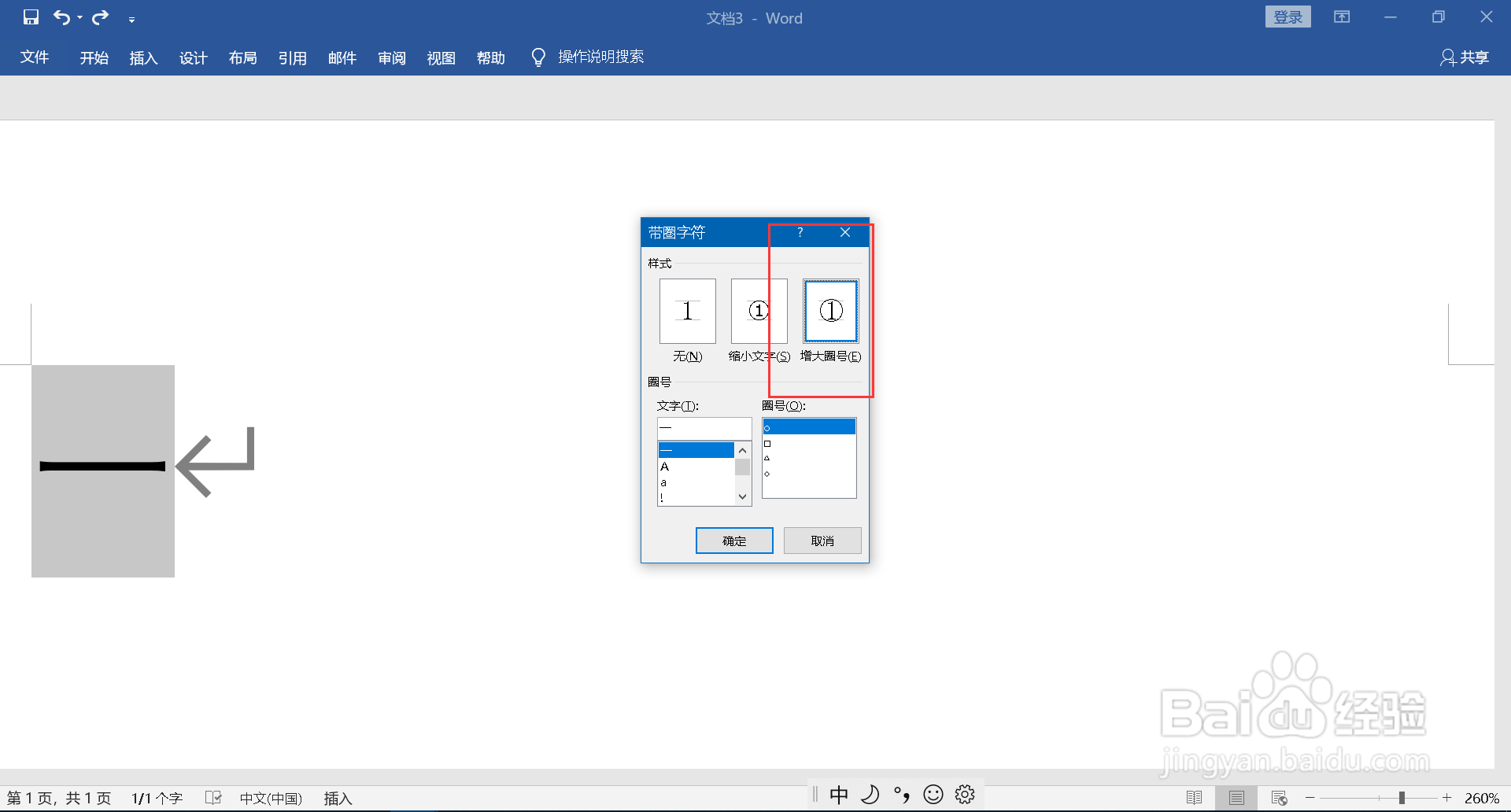Click the text list scroll-up arrow
1511x812 pixels.
[742, 451]
